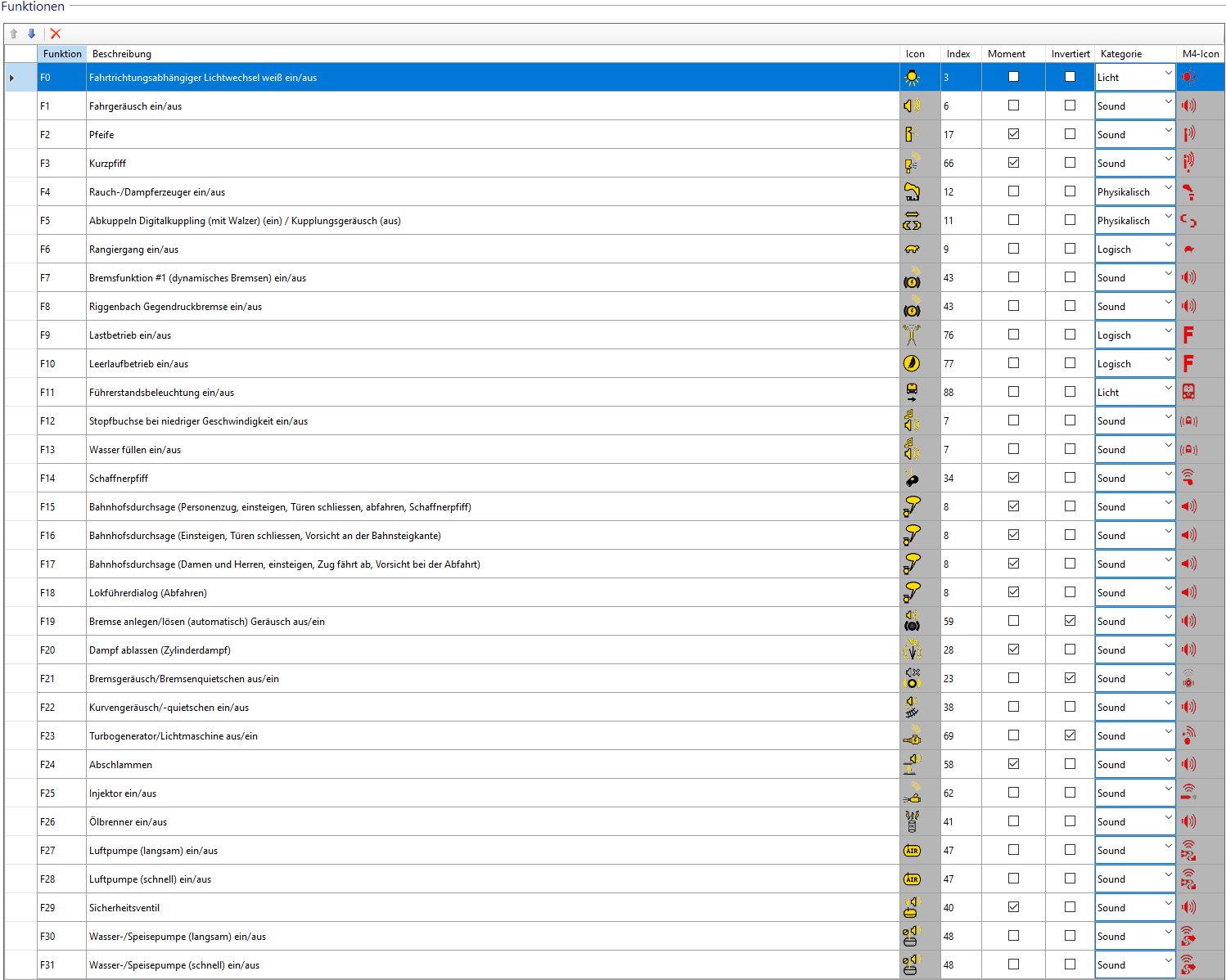
Task: Click the red delete X icon
Action: pos(56,34)
